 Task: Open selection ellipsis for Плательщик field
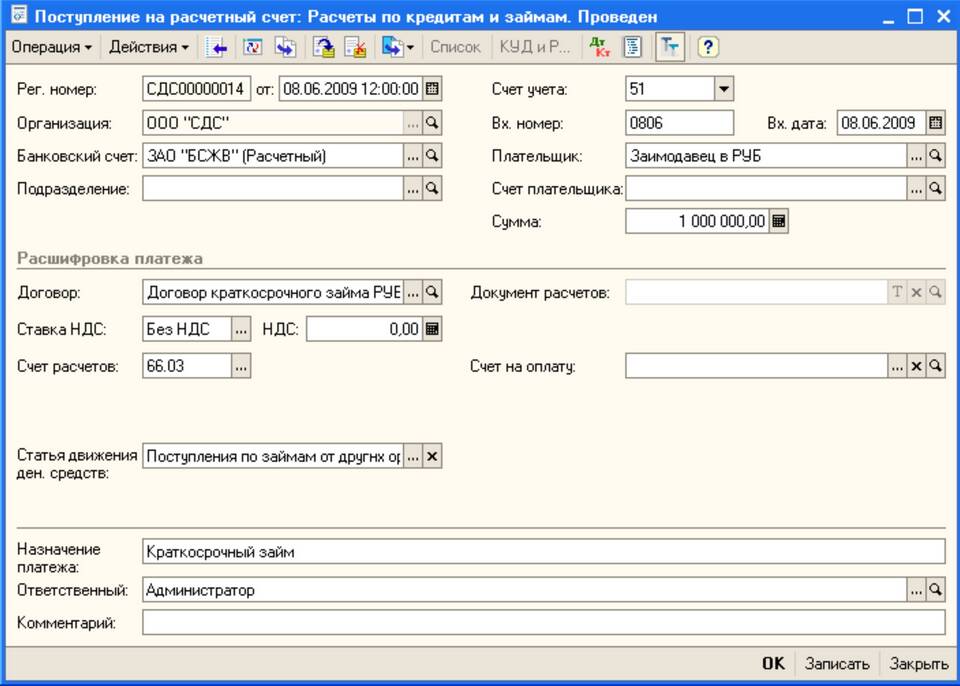[x=916, y=156]
